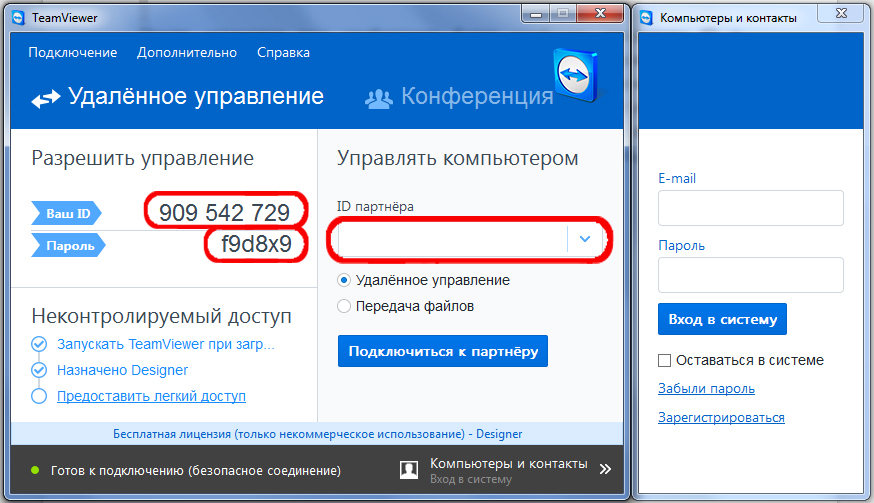The height and width of the screenshot is (503, 874).
Task: Click the green connection status indicator
Action: pos(35,470)
